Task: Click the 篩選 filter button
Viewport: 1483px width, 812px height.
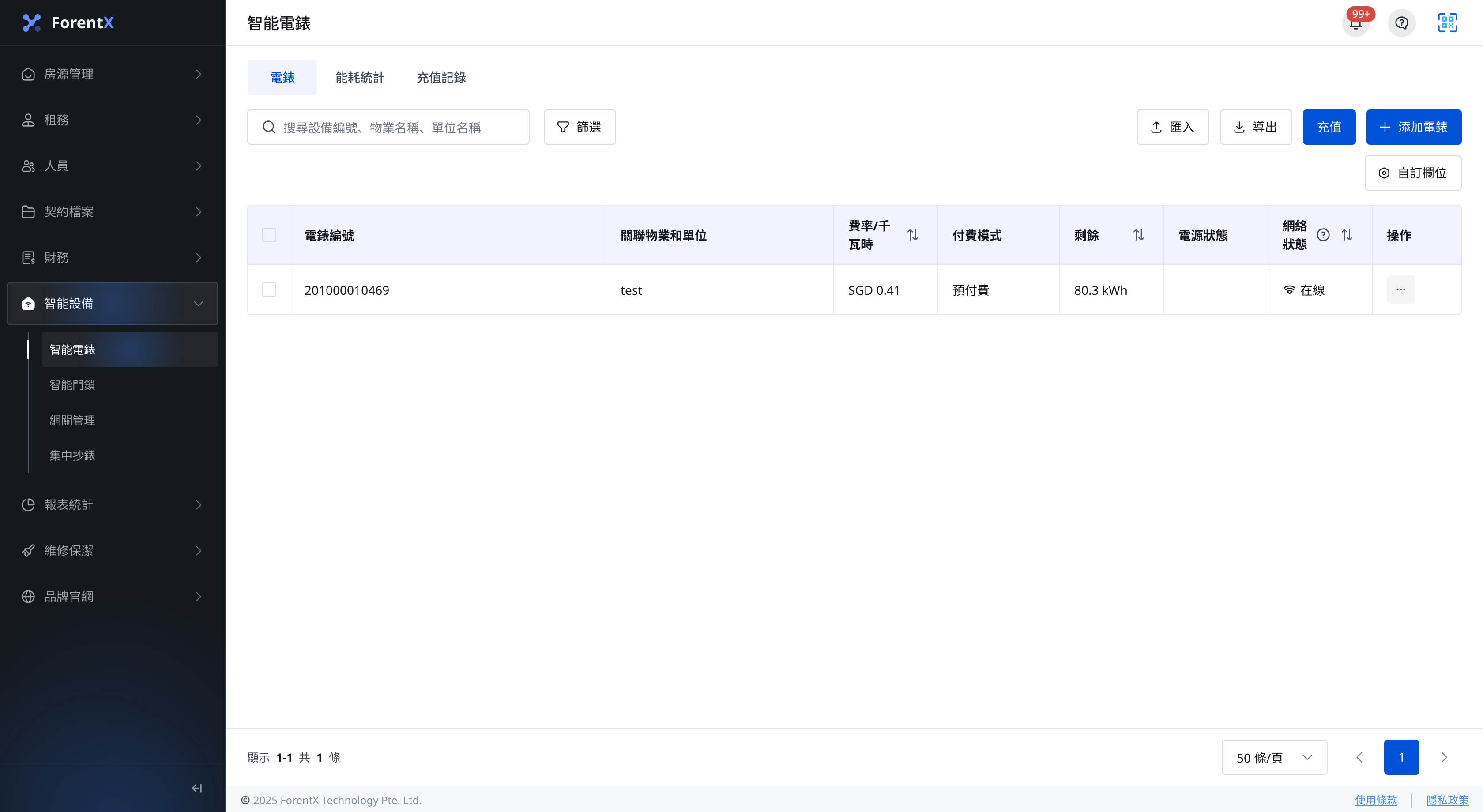Action: (579, 127)
